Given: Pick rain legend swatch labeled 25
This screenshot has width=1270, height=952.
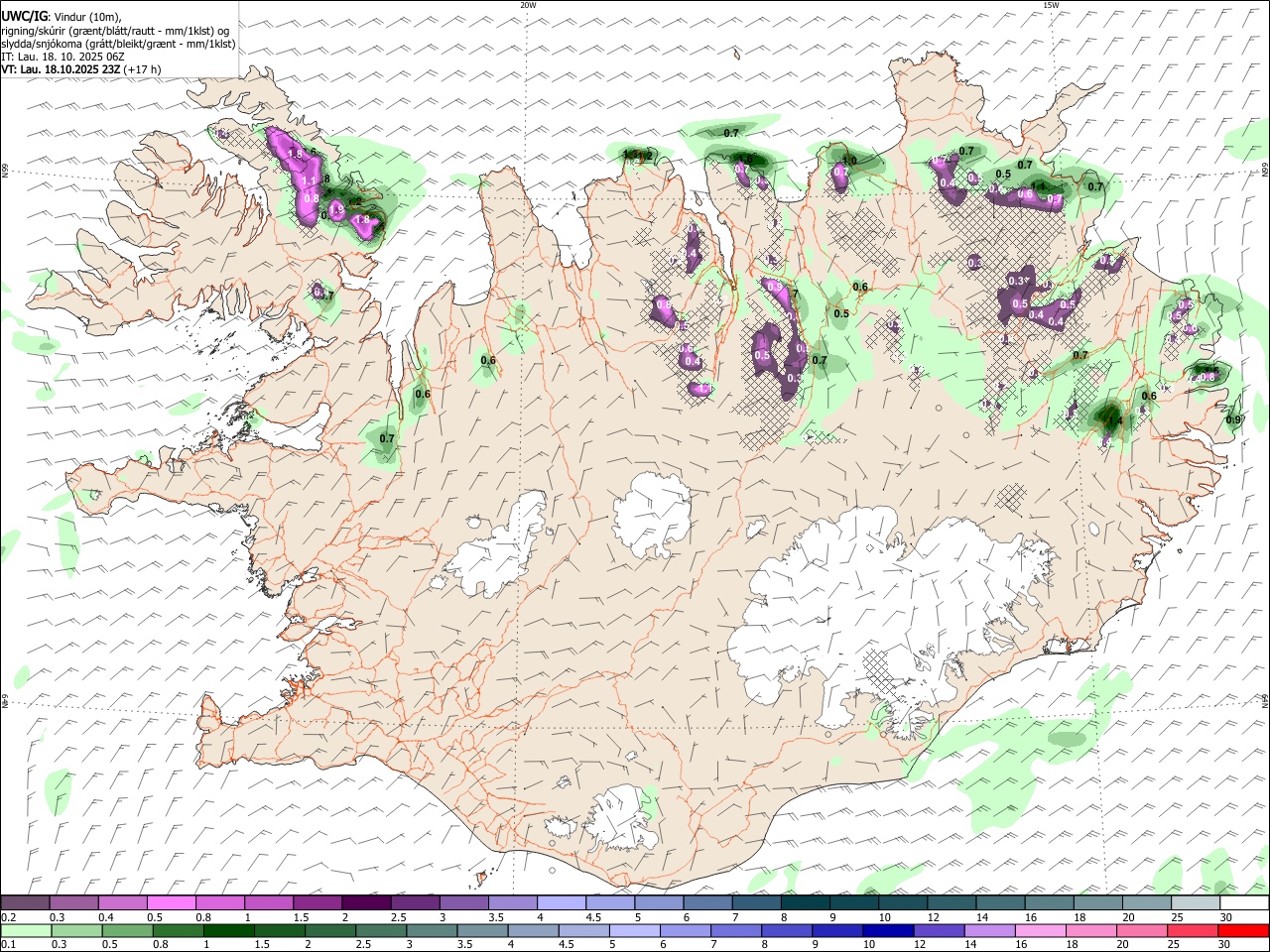Looking at the screenshot, I should pos(1192,930).
